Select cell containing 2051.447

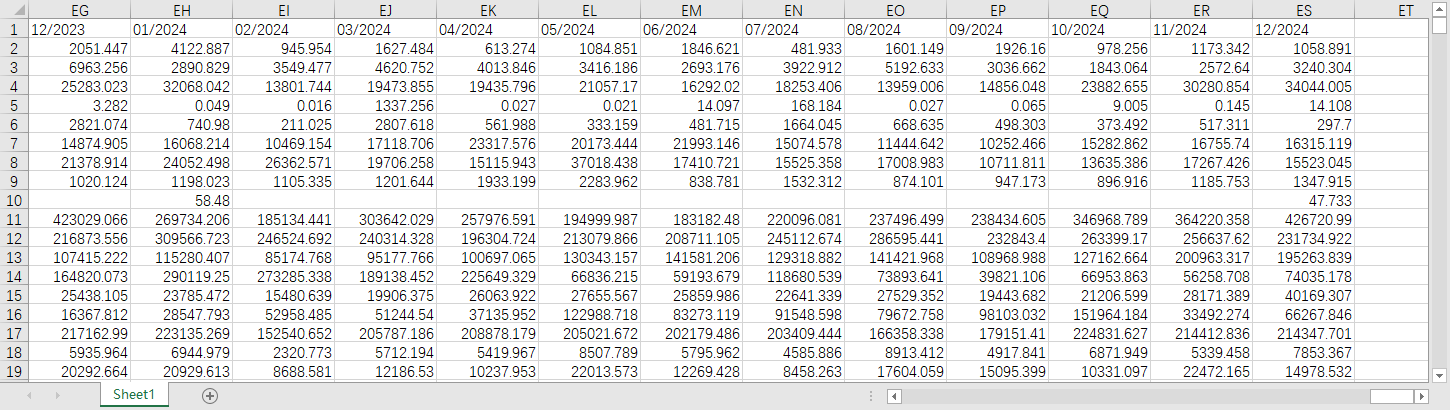point(79,48)
